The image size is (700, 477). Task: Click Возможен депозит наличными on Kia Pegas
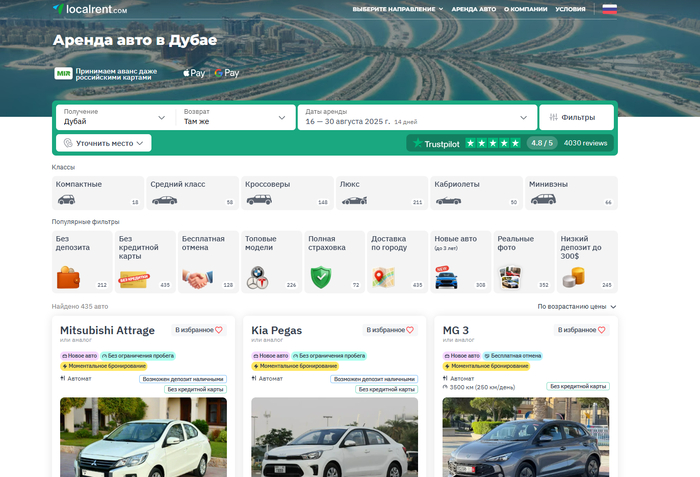[x=374, y=379]
